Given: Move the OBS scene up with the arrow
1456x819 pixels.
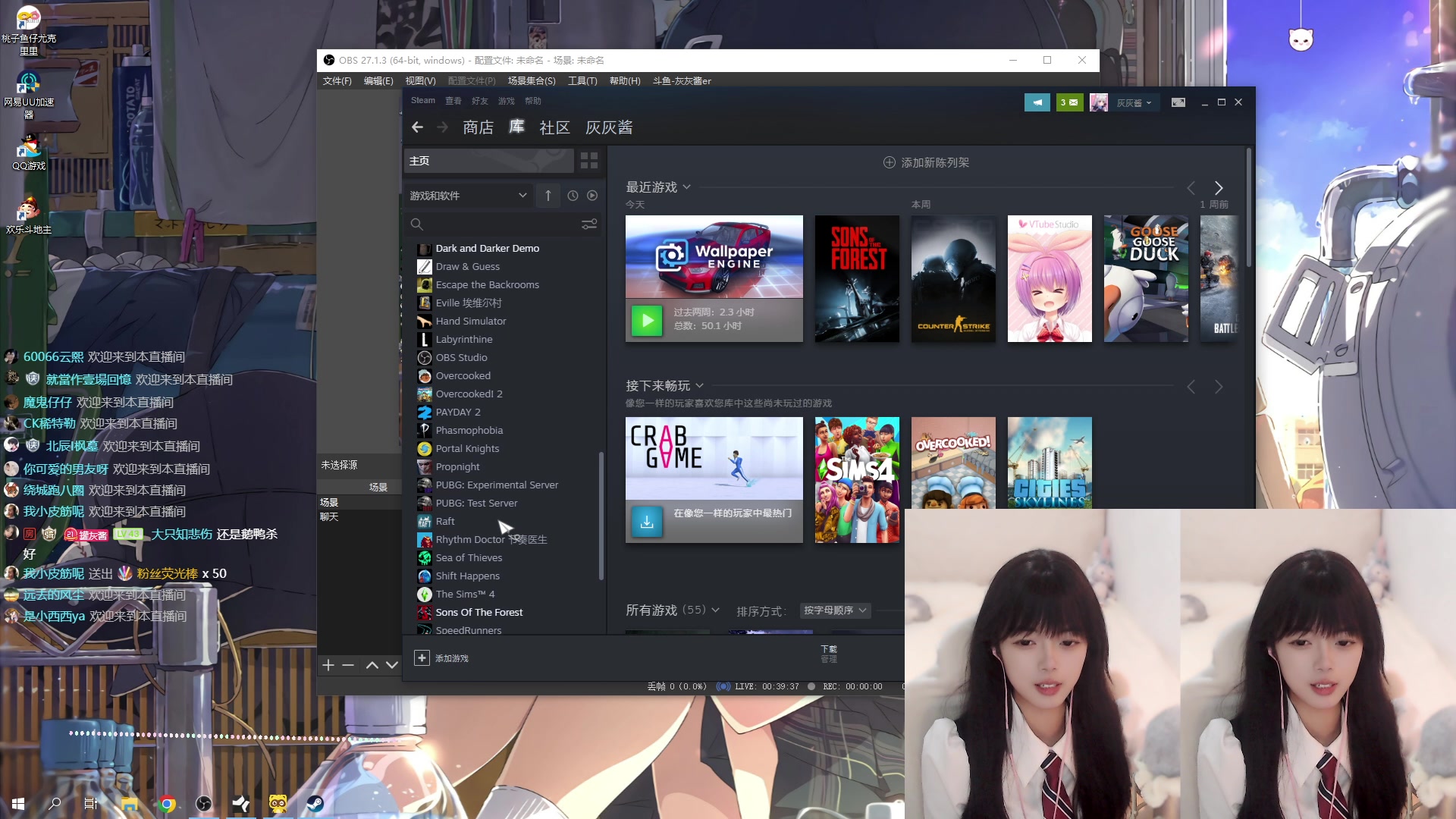Looking at the screenshot, I should [372, 665].
